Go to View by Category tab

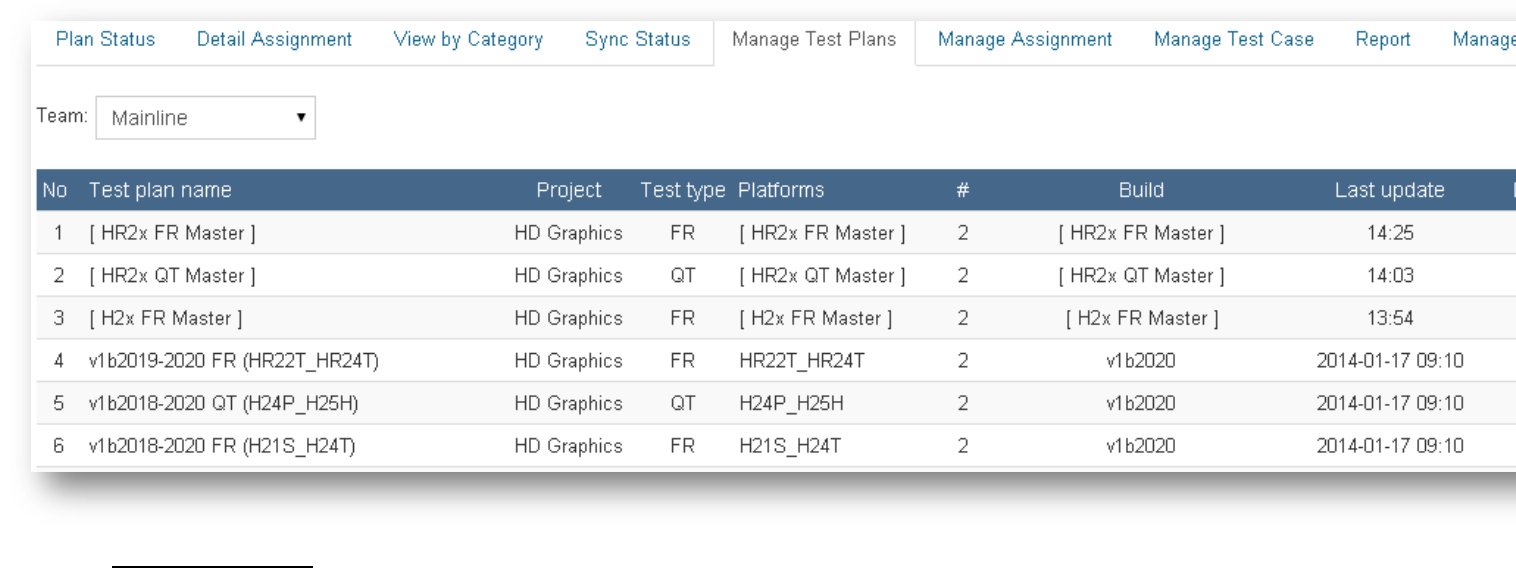[x=468, y=40]
